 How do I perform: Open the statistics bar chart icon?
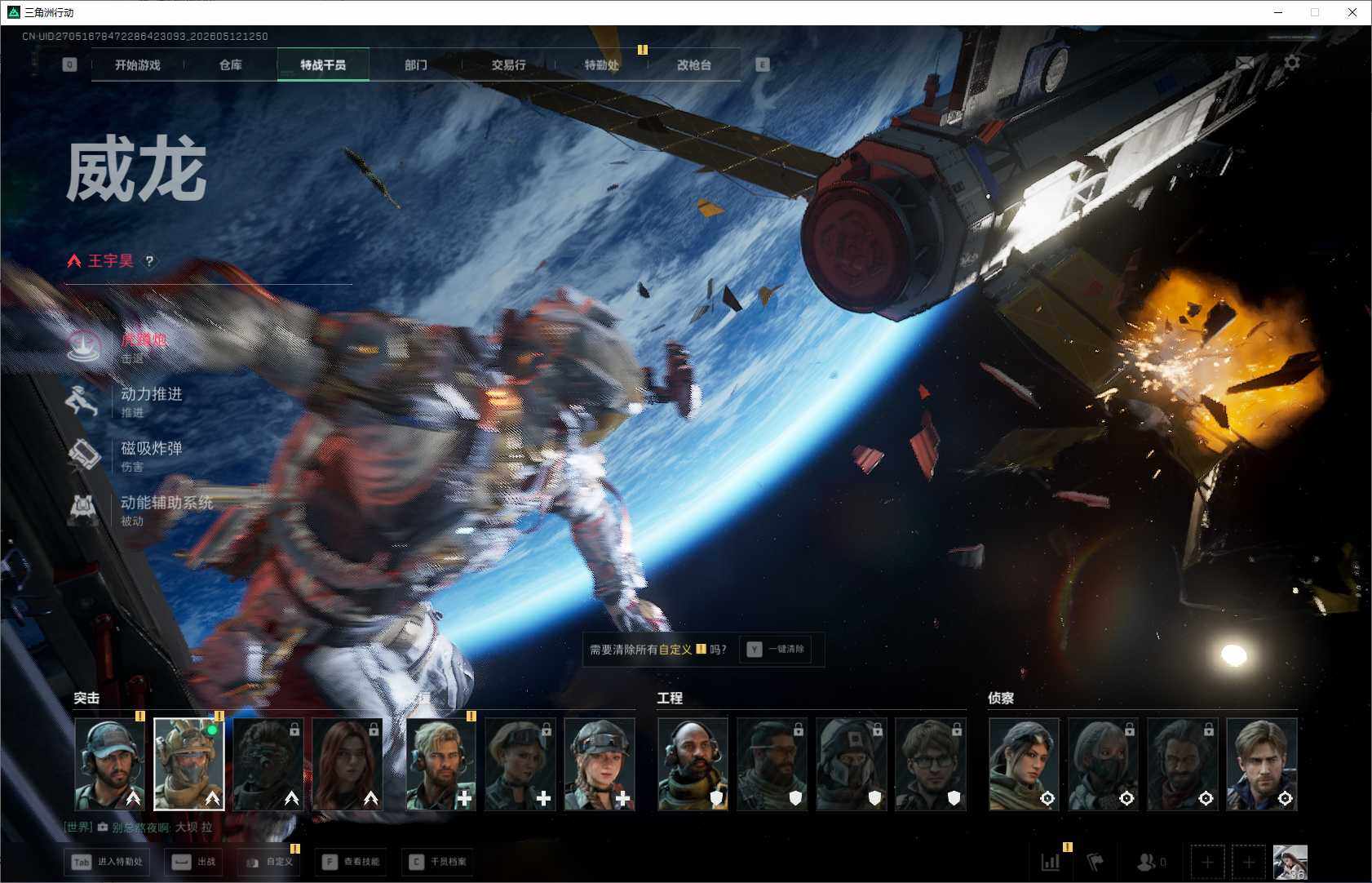click(1051, 862)
